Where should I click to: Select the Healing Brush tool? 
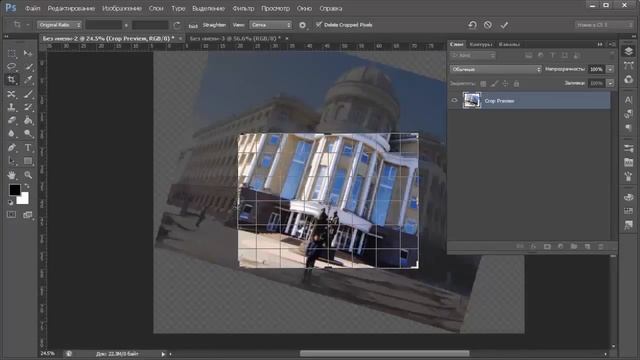click(x=11, y=94)
